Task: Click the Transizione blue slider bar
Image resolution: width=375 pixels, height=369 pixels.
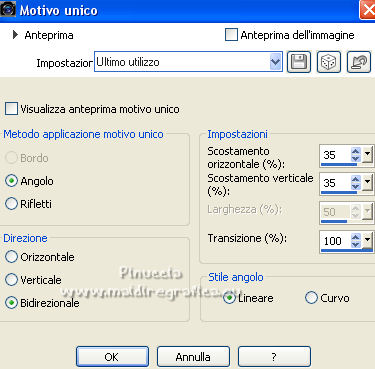Action: 347,250
